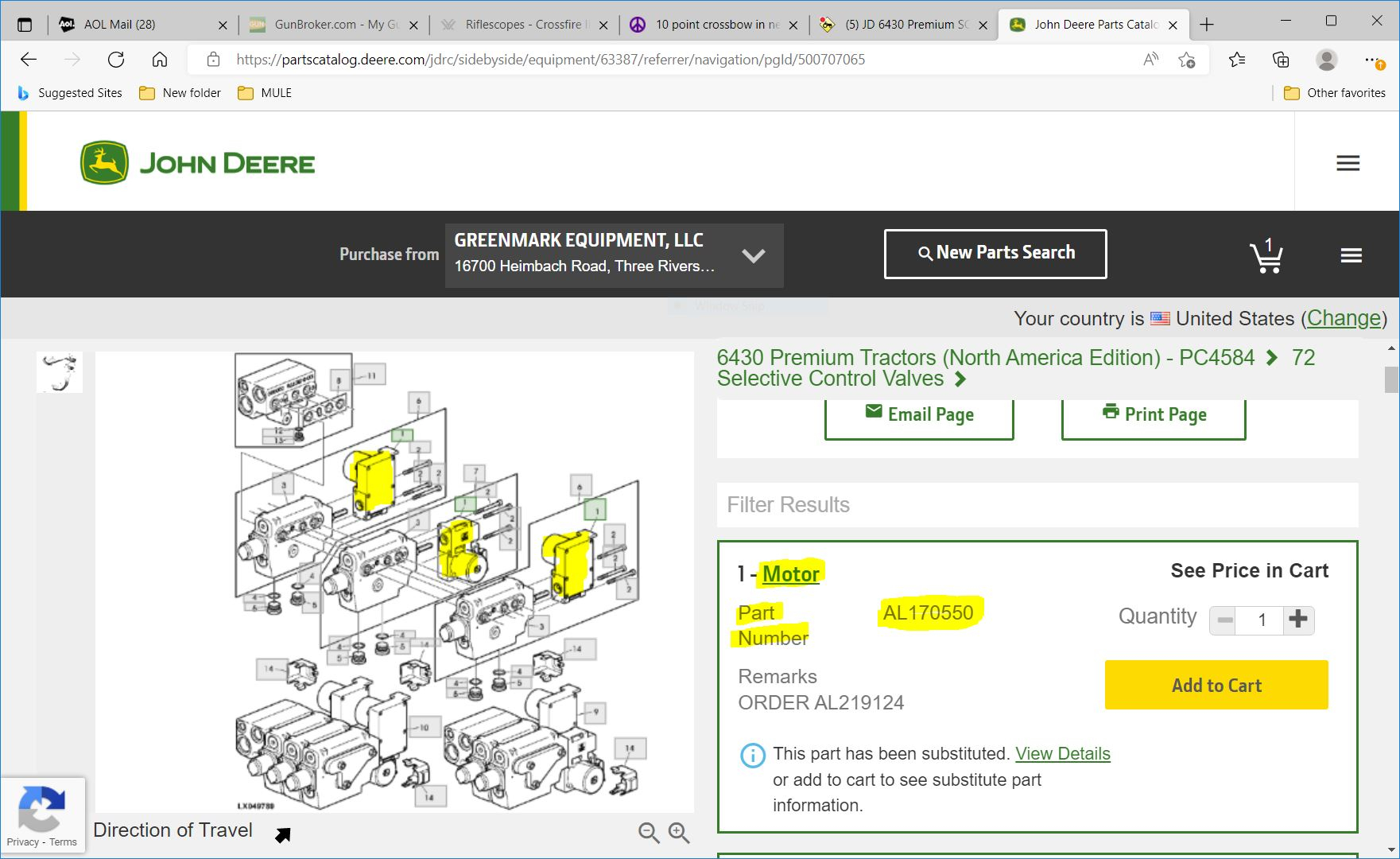Add this page to favorites
Viewport: 1400px width, 859px height.
coord(1186,60)
